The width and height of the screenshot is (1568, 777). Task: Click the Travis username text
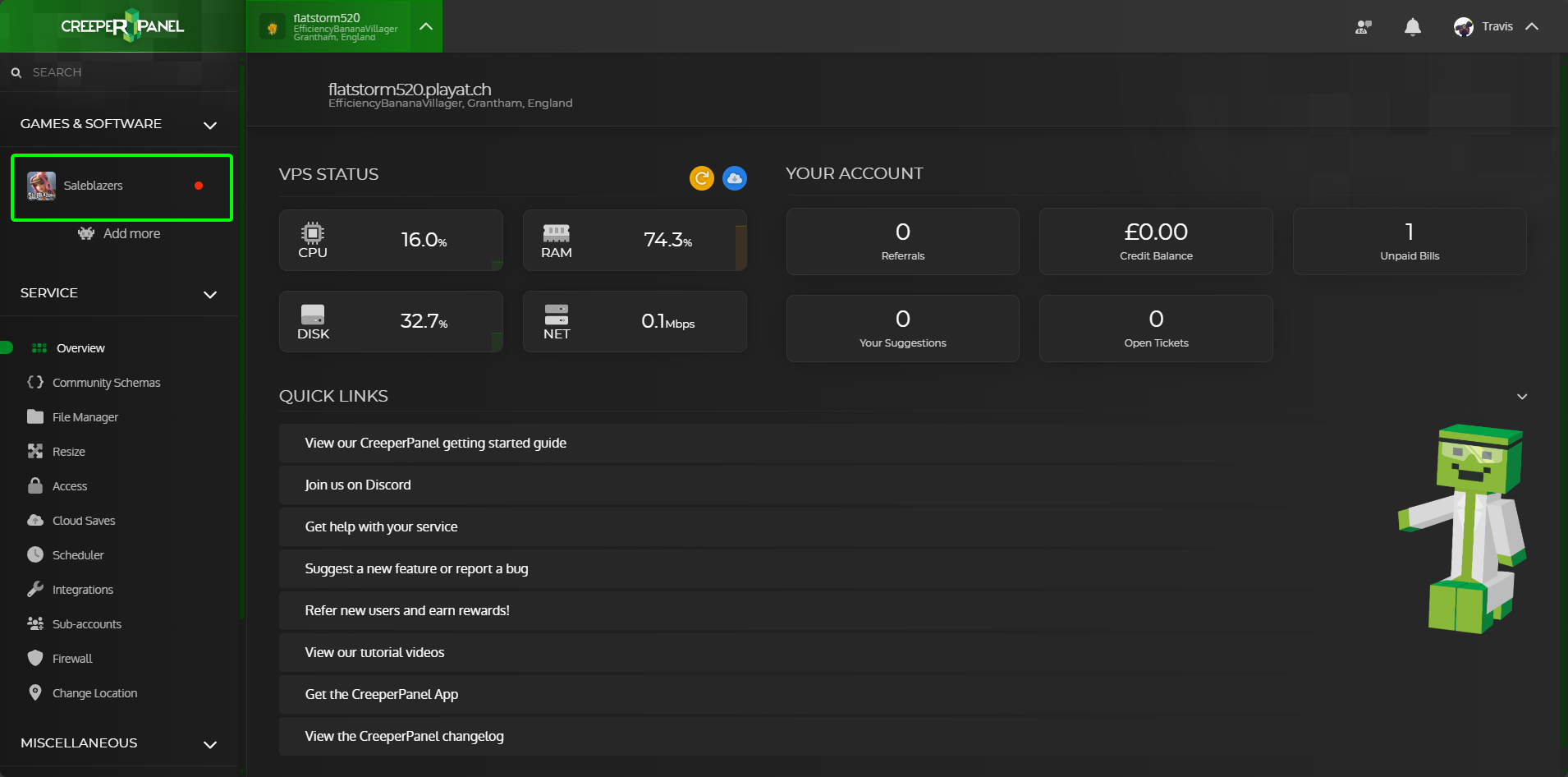click(x=1497, y=26)
